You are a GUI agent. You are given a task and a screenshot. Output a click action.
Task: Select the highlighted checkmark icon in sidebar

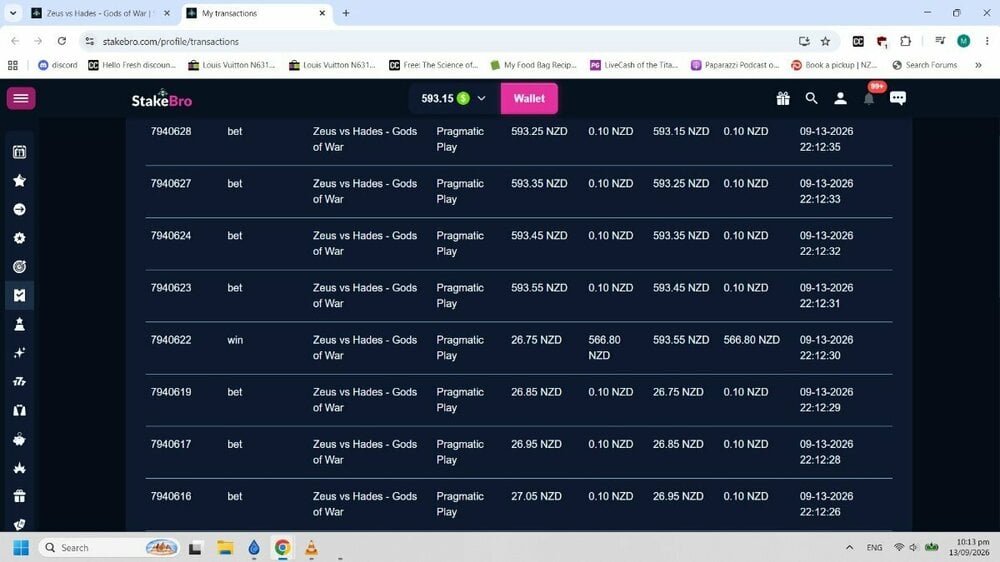20,295
